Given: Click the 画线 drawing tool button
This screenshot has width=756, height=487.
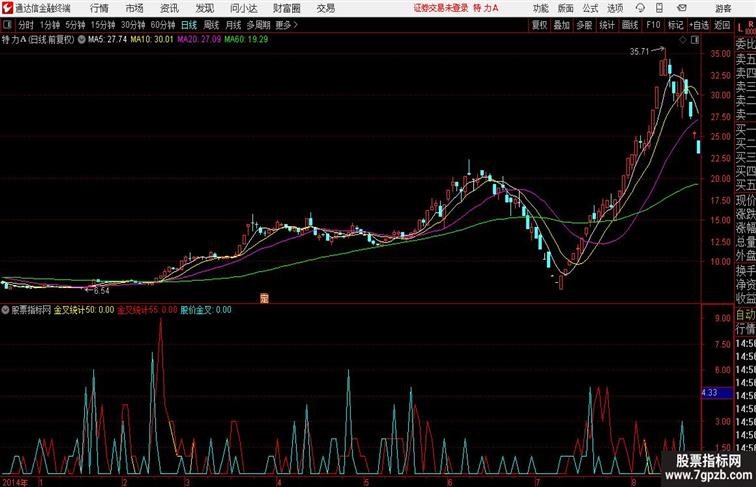Looking at the screenshot, I should 630,25.
